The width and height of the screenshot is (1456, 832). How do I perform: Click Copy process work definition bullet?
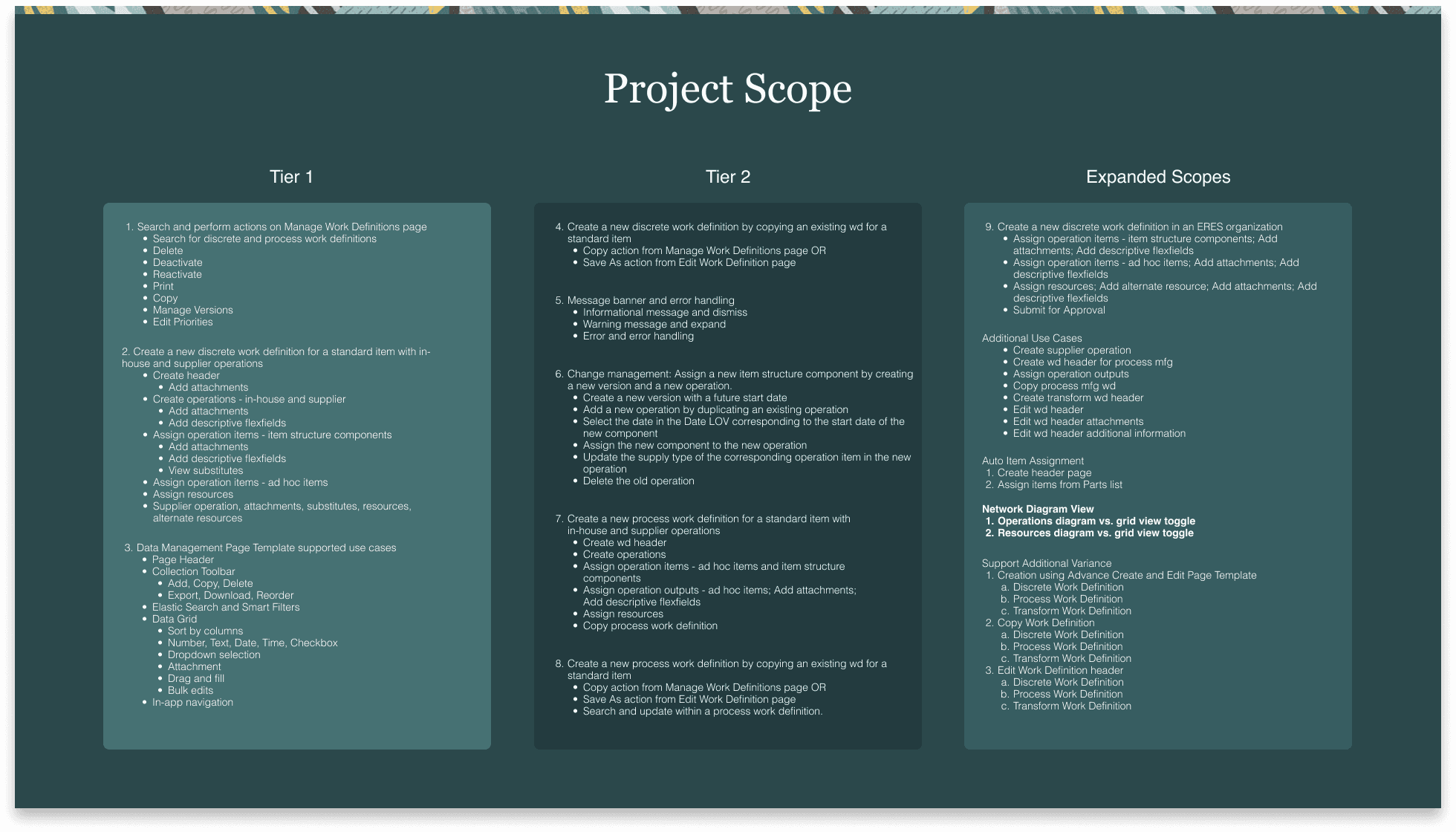coord(650,625)
